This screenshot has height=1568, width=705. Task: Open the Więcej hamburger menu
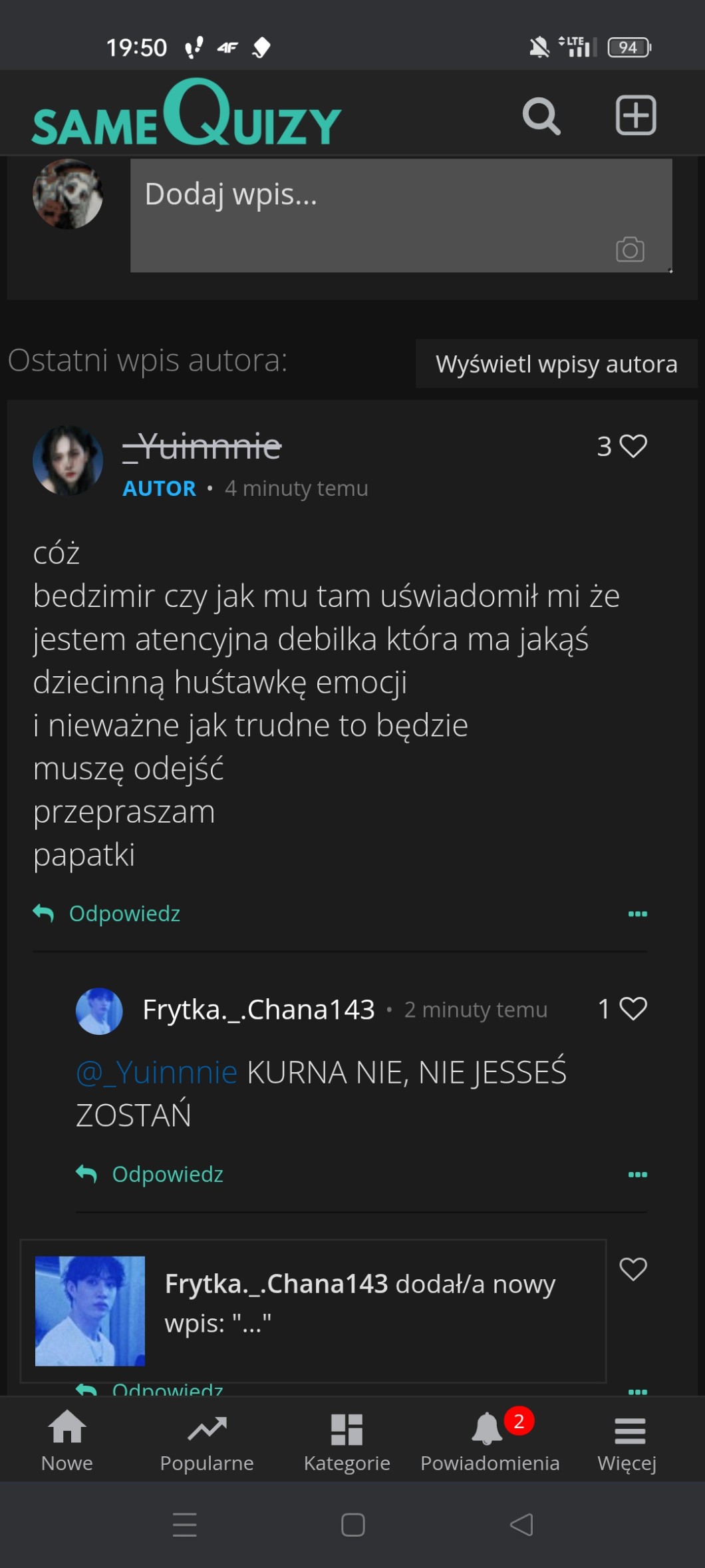[x=627, y=1440]
